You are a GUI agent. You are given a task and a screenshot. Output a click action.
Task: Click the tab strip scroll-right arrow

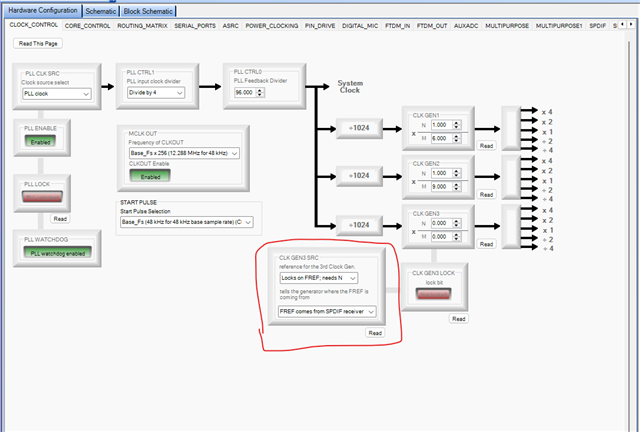tap(631, 24)
